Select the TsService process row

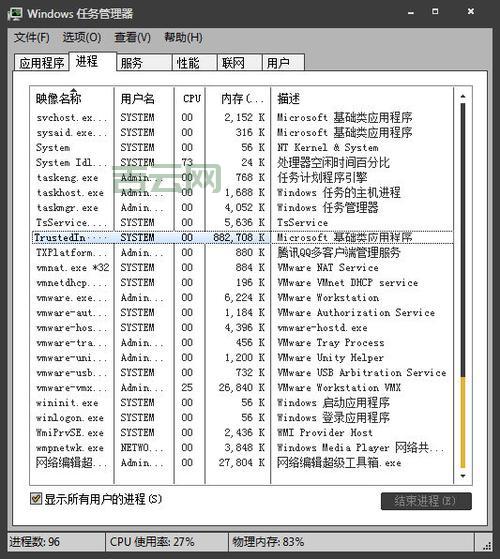tap(242, 222)
